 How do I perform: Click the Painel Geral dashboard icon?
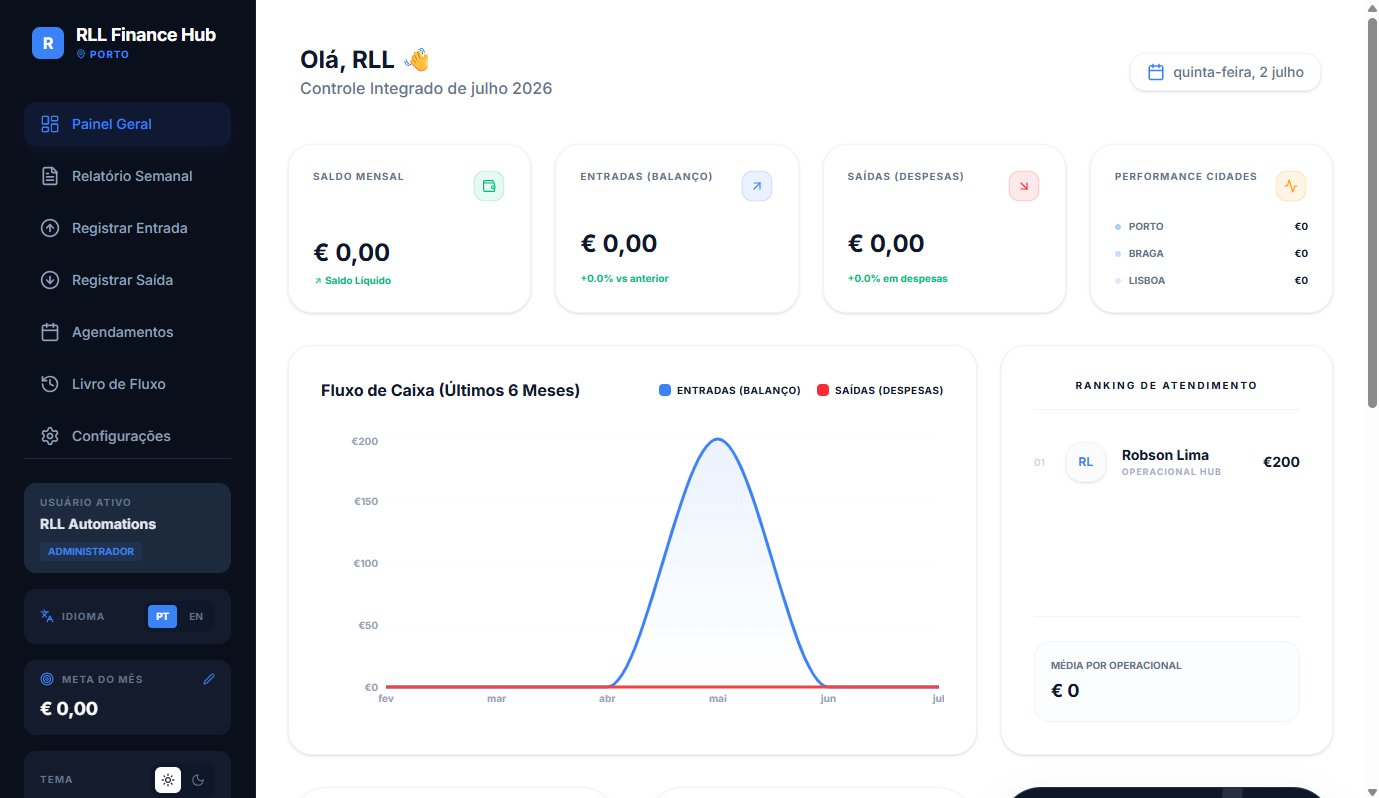(50, 124)
